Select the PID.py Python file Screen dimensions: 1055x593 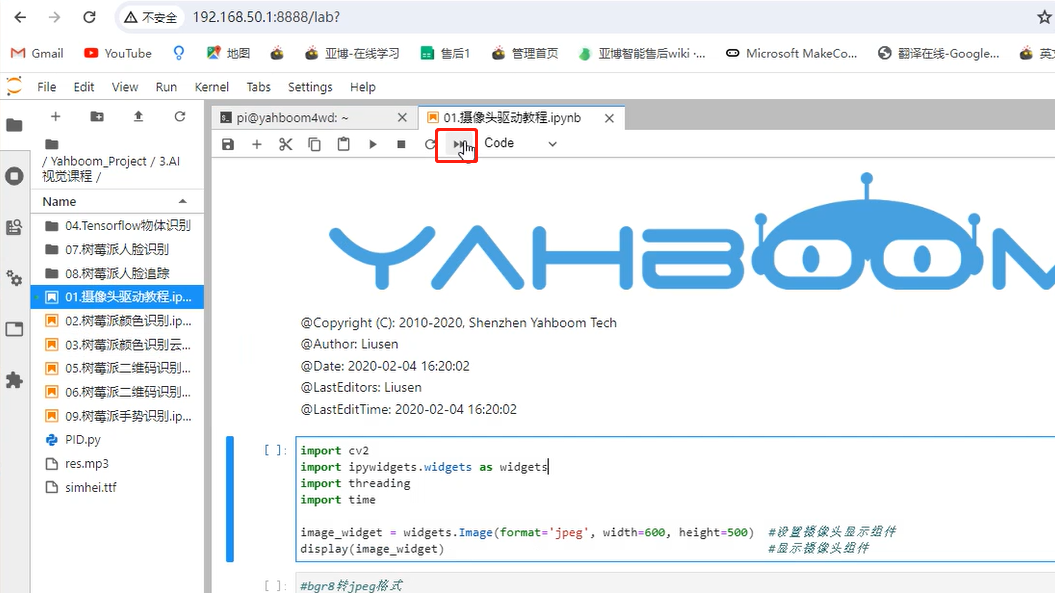click(118, 440)
